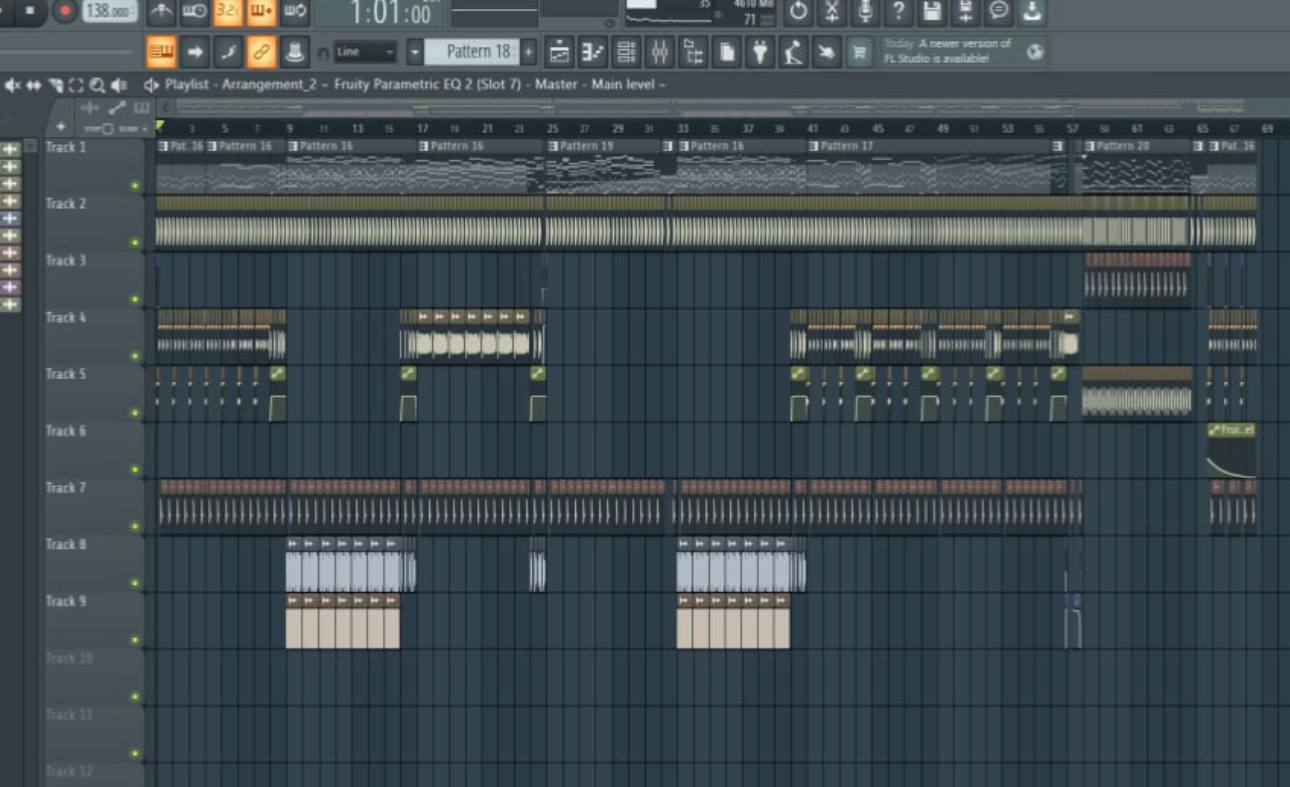1290x787 pixels.
Task: Toggle the overdub (blend recording) button
Action: click(x=261, y=11)
